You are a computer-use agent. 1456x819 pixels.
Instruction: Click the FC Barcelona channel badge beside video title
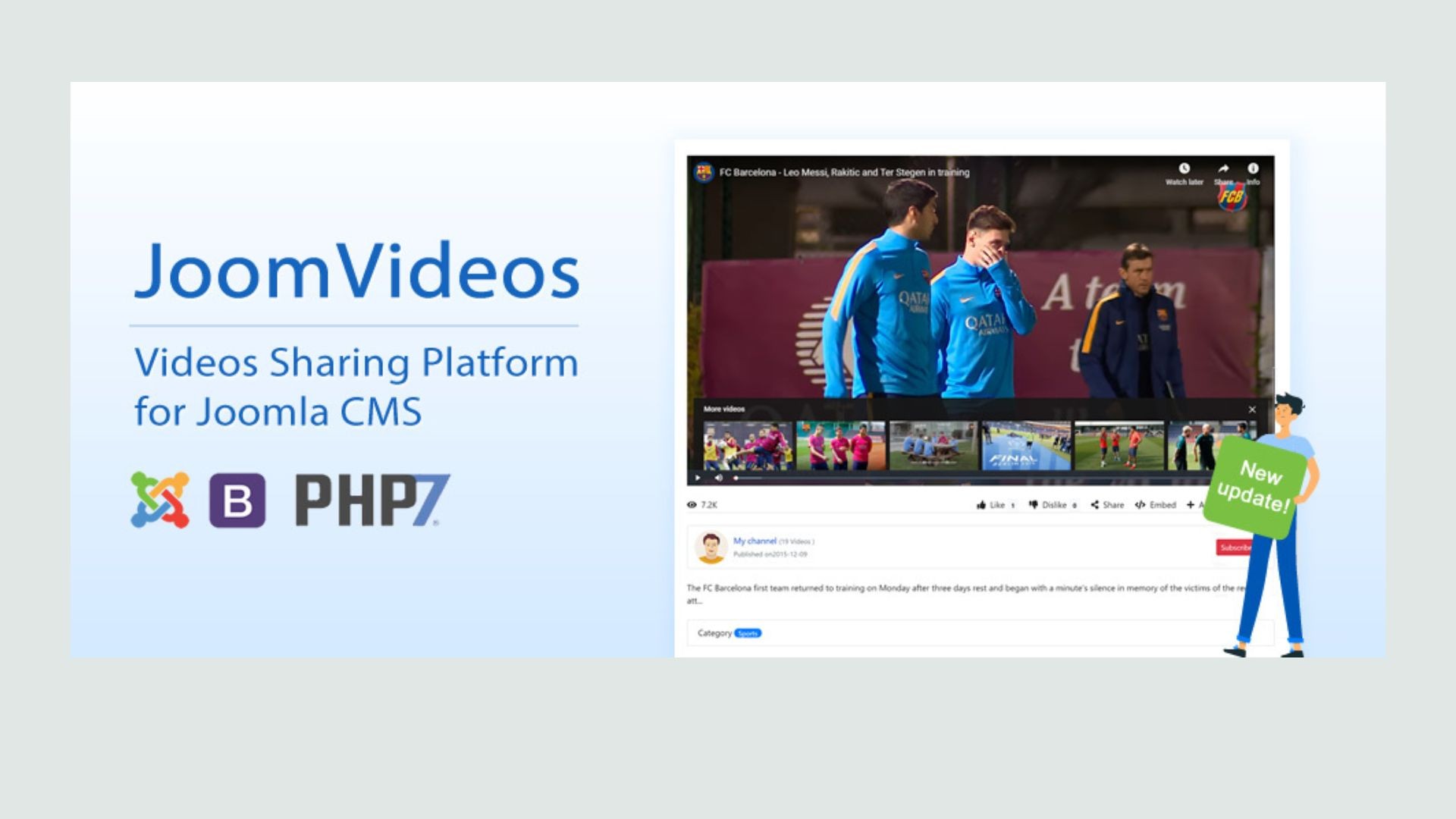point(704,172)
